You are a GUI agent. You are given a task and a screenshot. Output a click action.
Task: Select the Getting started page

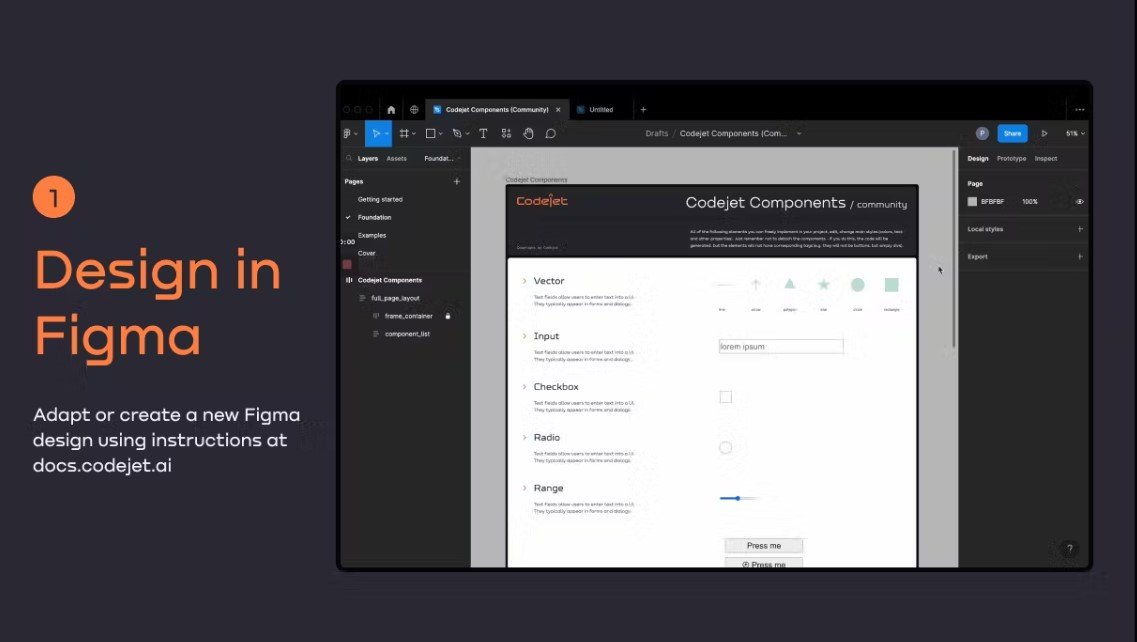pyautogui.click(x=380, y=199)
